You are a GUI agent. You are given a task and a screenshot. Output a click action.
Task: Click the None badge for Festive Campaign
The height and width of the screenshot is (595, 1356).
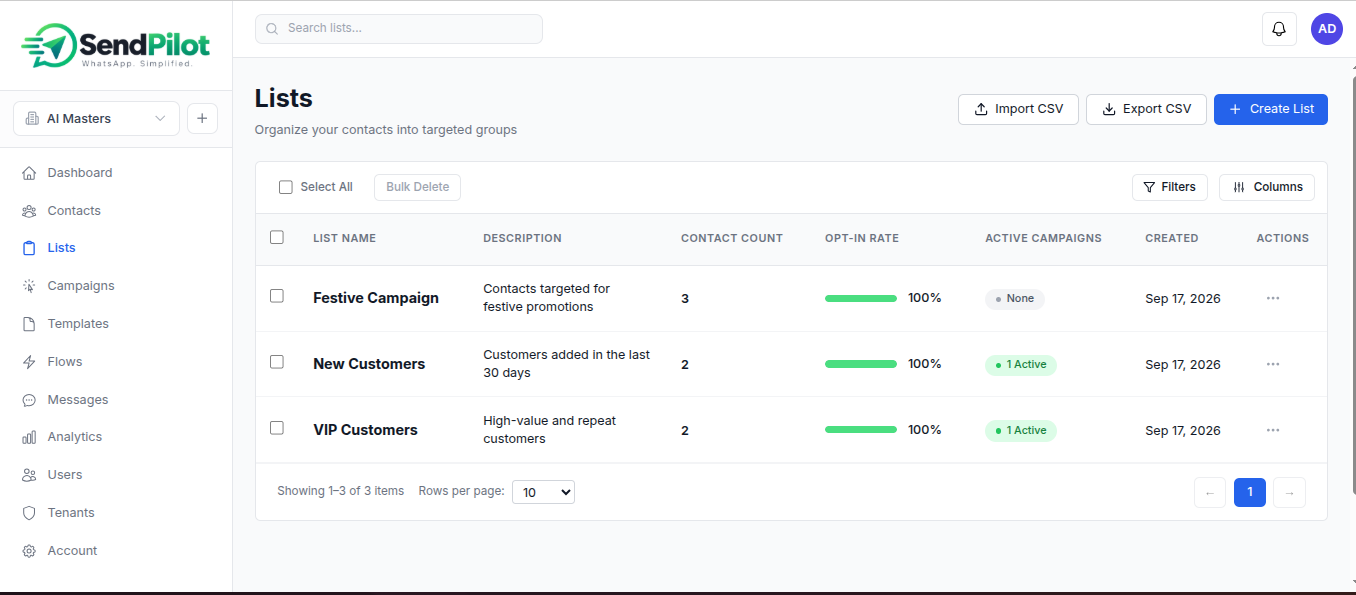click(1015, 299)
